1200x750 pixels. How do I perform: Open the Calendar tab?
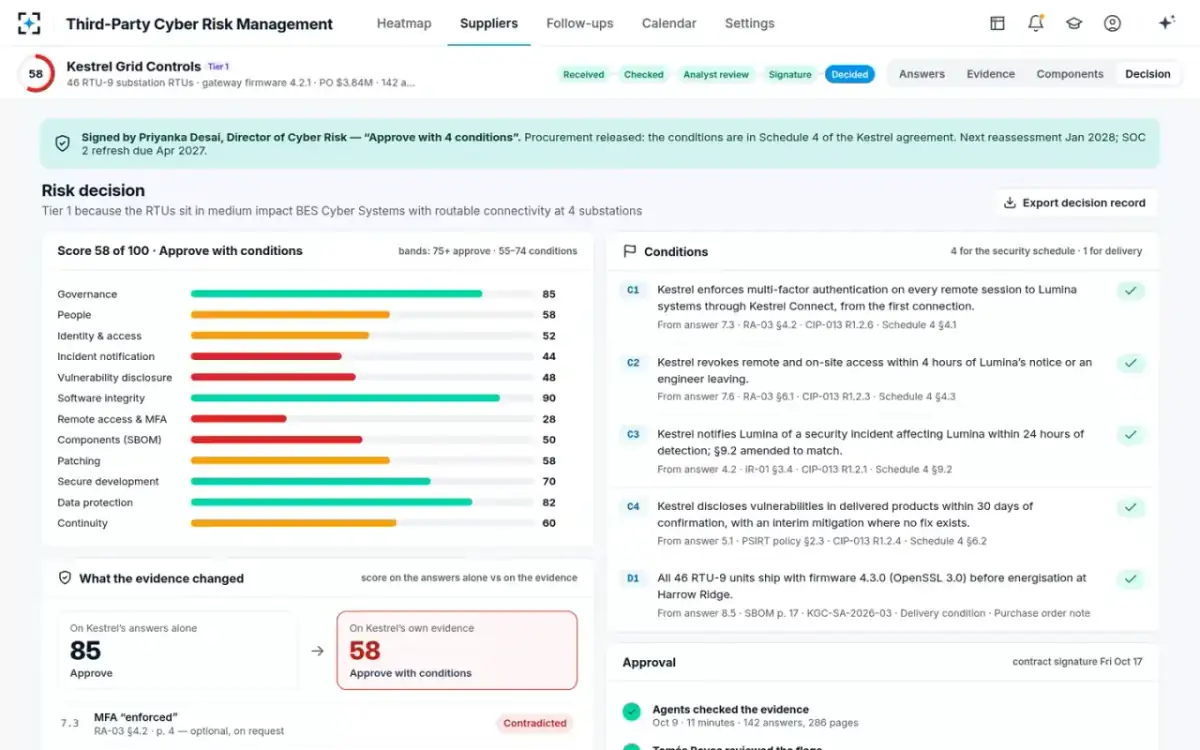point(669,23)
